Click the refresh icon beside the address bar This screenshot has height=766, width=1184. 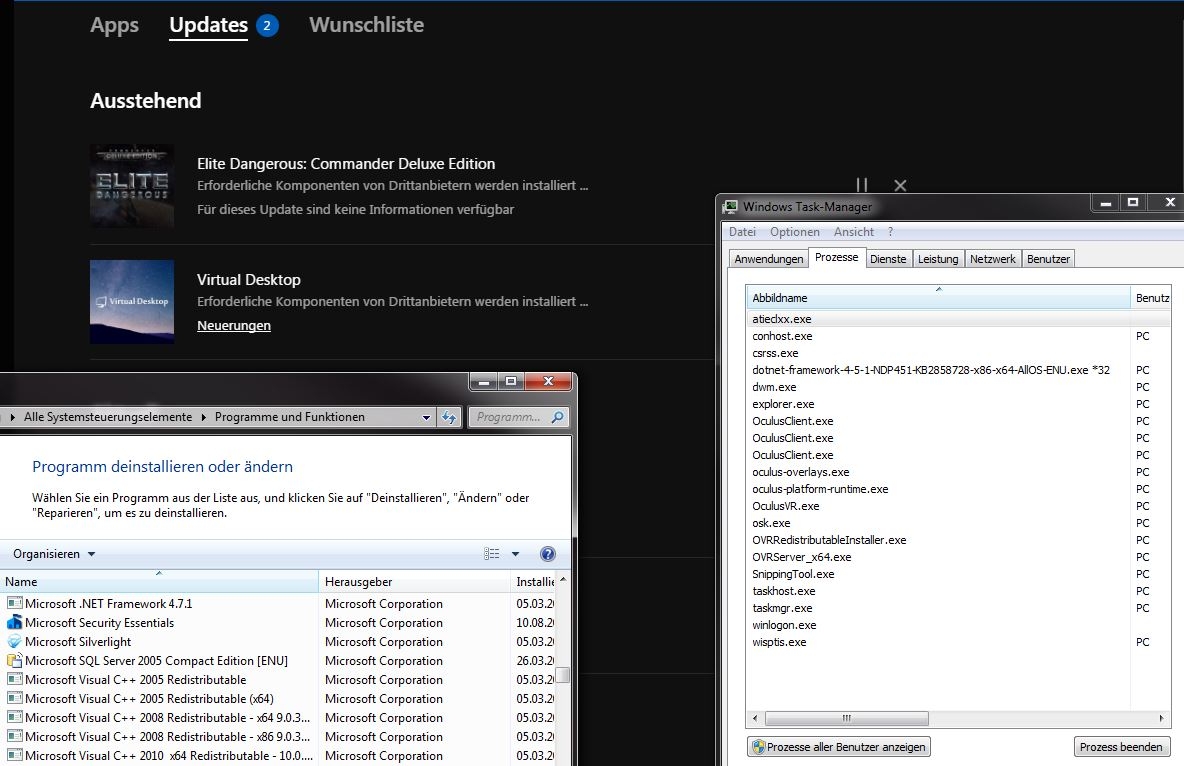[x=449, y=417]
